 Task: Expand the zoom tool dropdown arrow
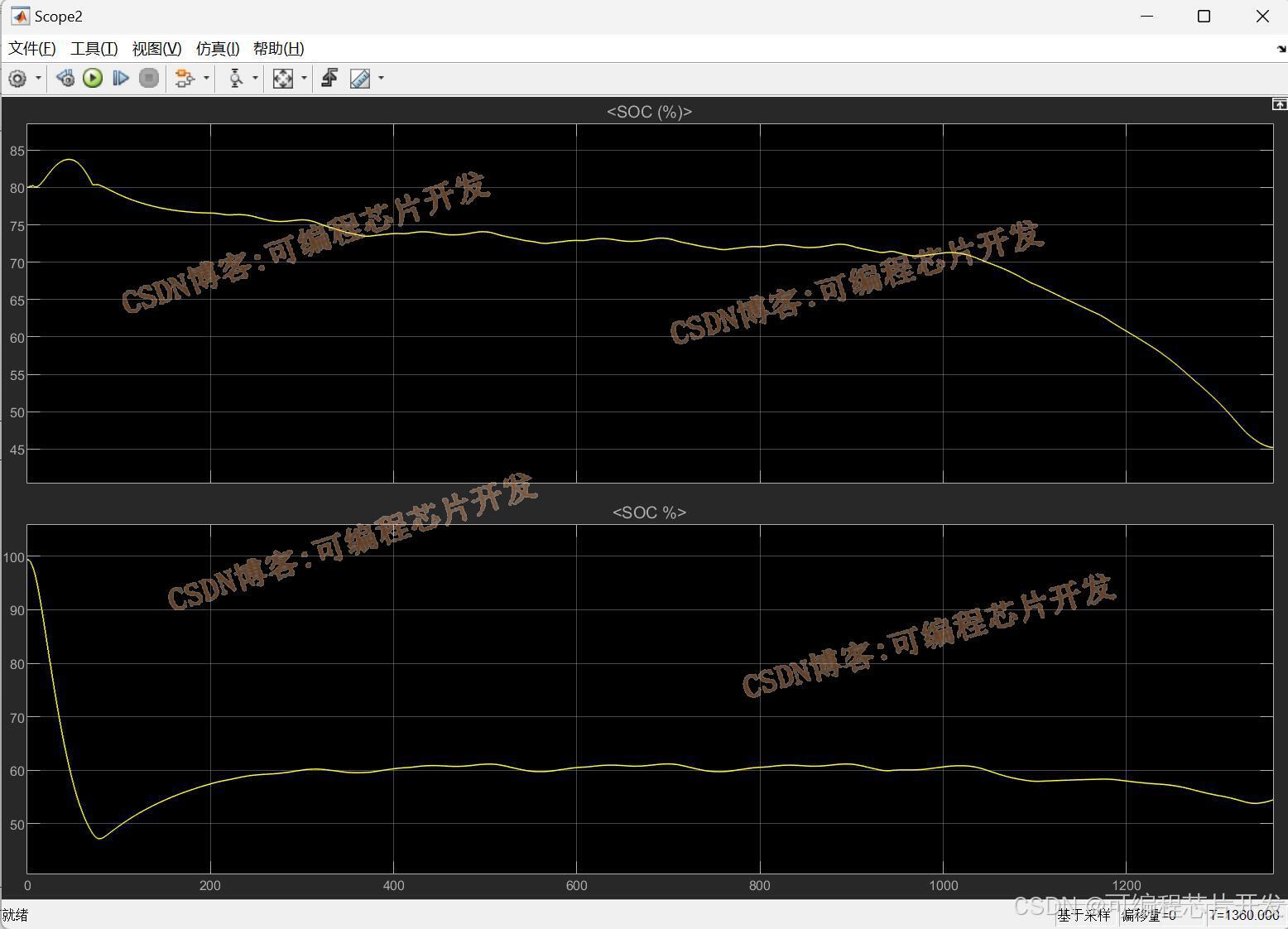(255, 79)
